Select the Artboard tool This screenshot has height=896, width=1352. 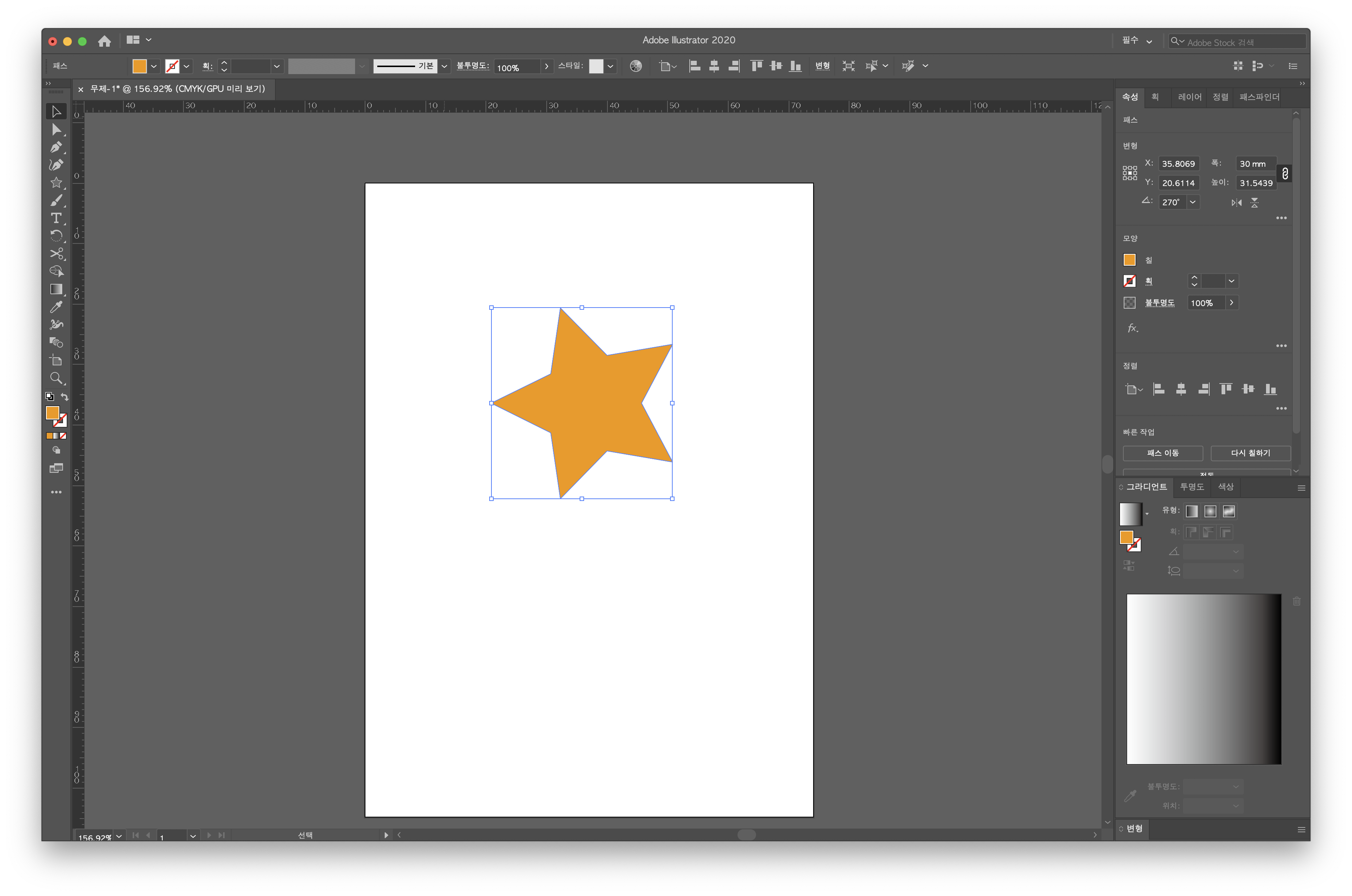point(56,360)
